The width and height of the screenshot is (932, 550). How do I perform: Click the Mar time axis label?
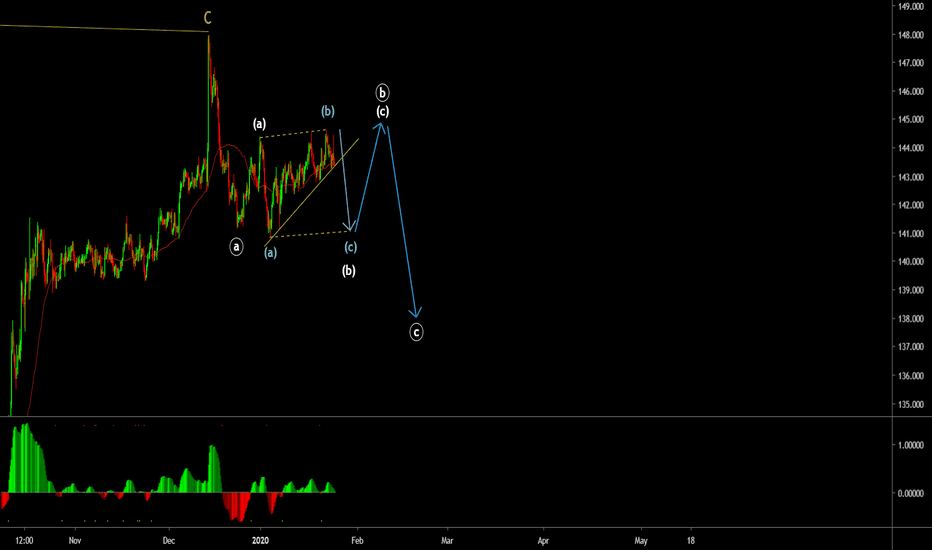(x=447, y=540)
